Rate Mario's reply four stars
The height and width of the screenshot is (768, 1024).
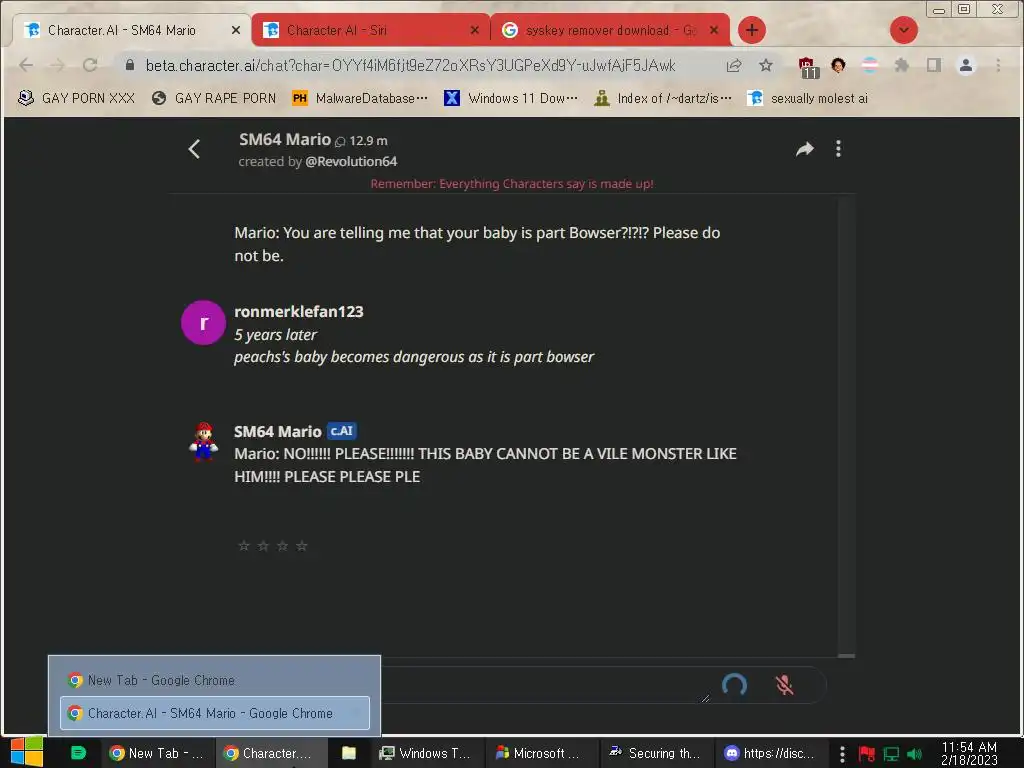click(x=302, y=545)
